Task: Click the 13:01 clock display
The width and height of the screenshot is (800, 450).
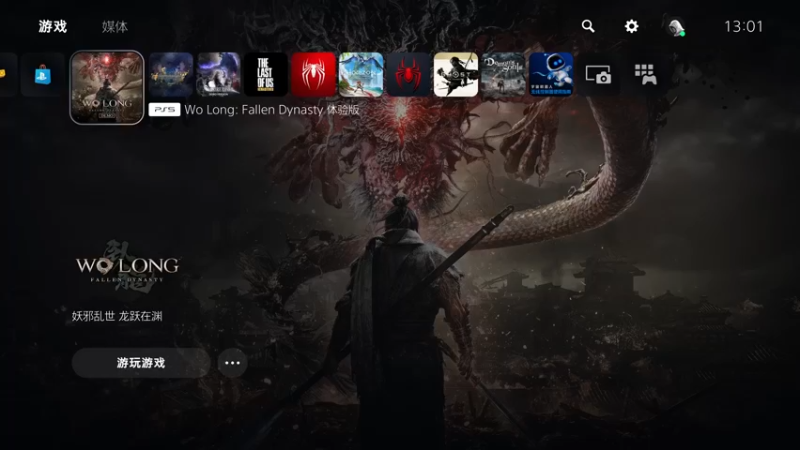Action: point(743,27)
